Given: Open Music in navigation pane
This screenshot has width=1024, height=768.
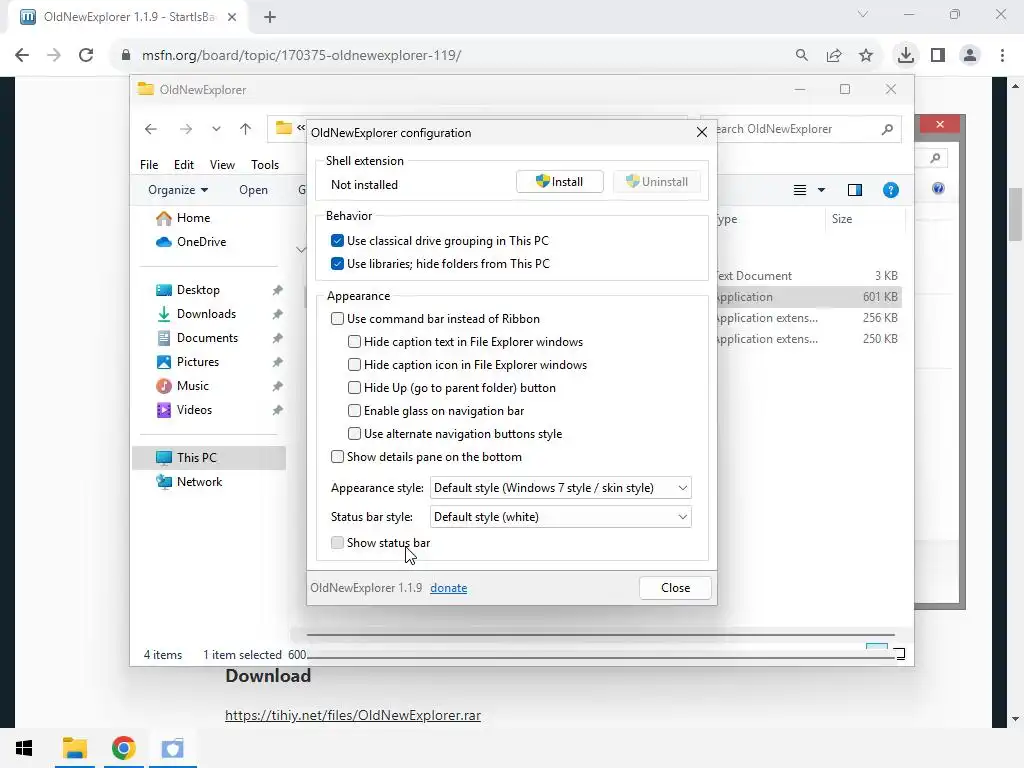Looking at the screenshot, I should (193, 386).
